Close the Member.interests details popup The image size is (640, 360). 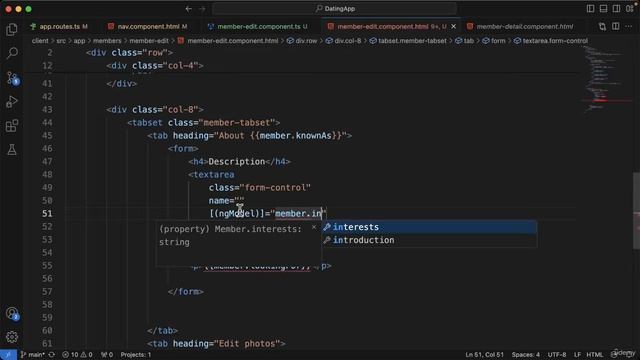[x=313, y=227]
